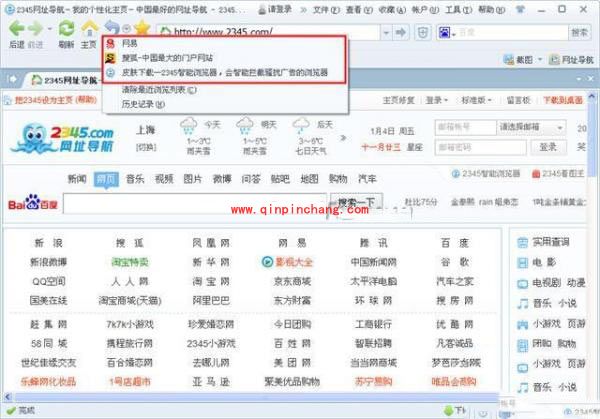The width and height of the screenshot is (600, 419).
Task: Click the green Back arrow button
Action: (16, 27)
